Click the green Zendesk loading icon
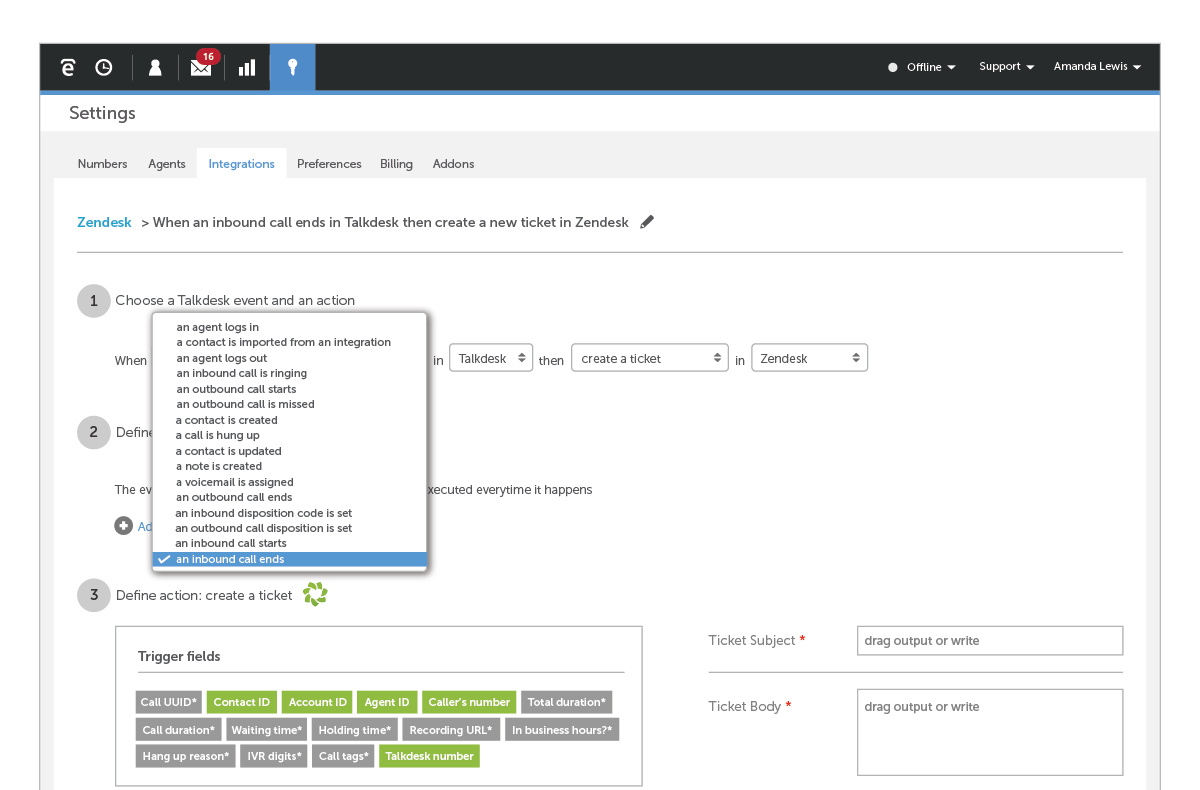Image resolution: width=1200 pixels, height=790 pixels. click(315, 595)
